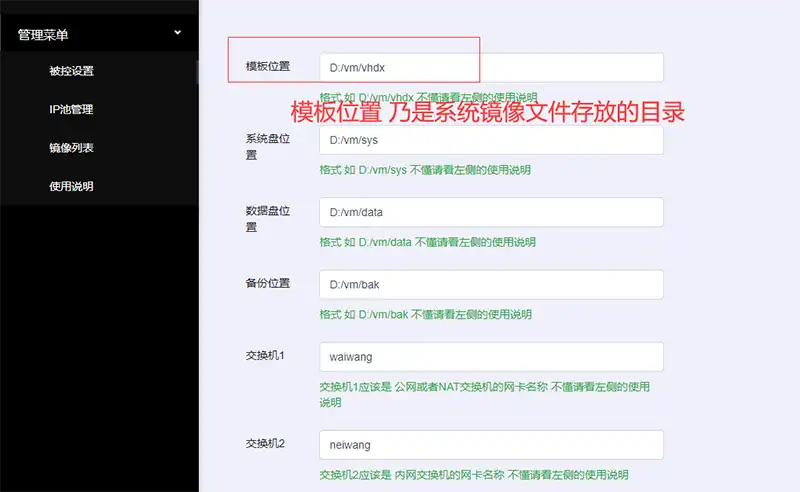This screenshot has width=800, height=492.
Task: Click the 模板位置 field label
Action: [x=267, y=67]
